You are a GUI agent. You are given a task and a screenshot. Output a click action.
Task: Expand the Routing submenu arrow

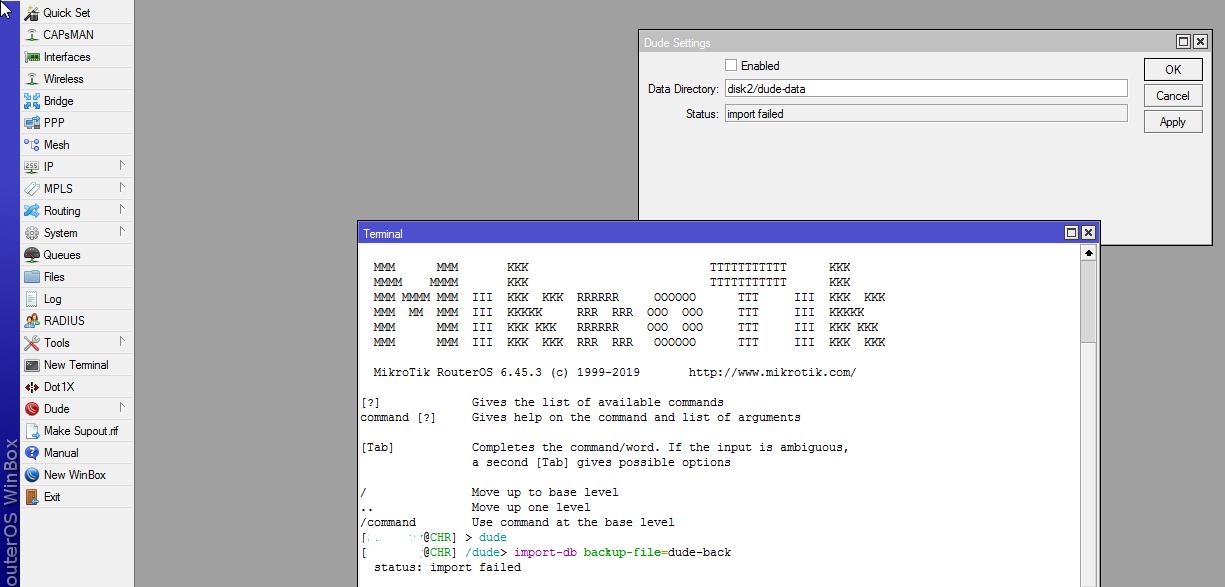tap(122, 210)
